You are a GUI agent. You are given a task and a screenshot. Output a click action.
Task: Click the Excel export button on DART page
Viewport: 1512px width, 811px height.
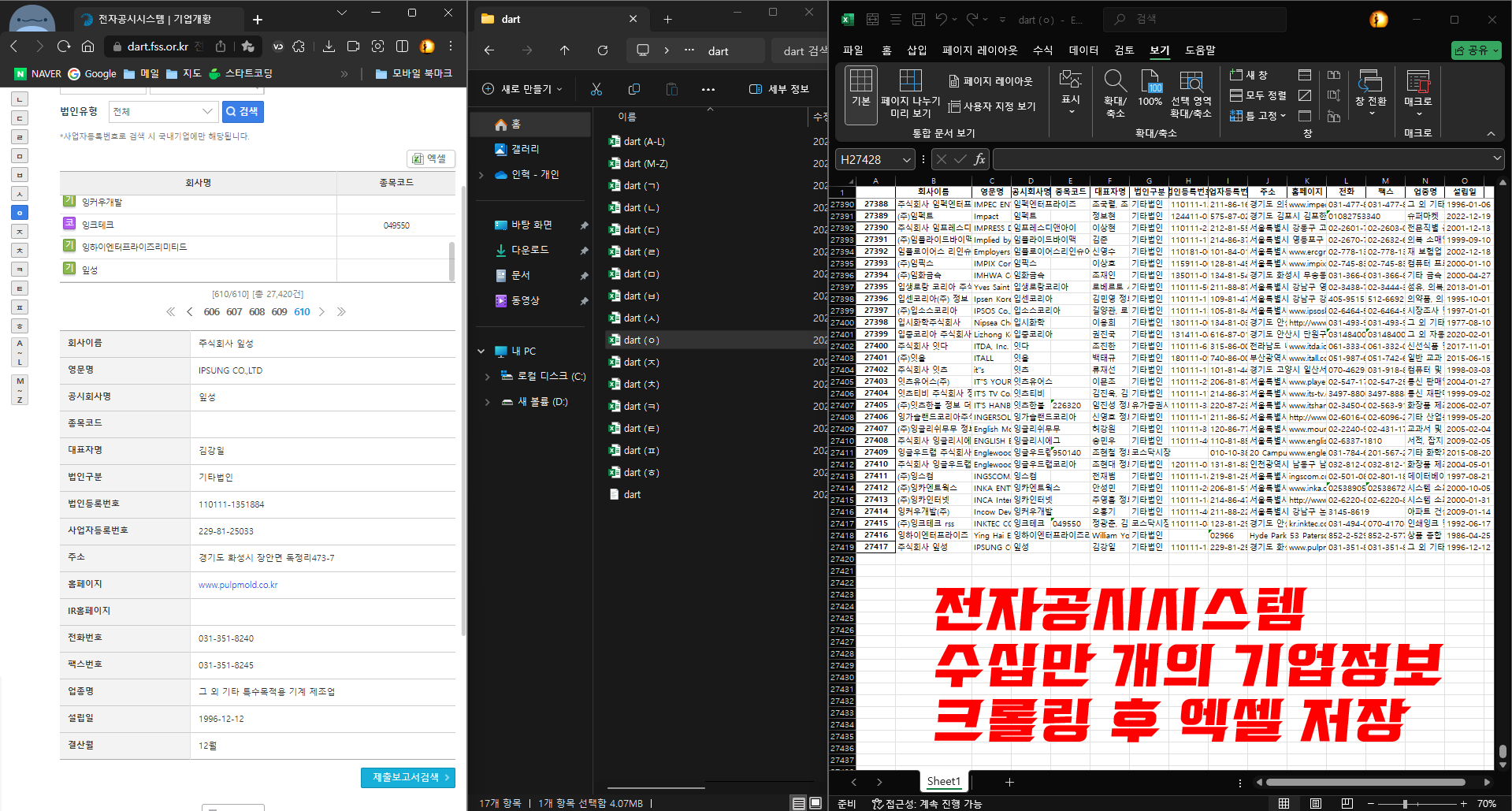[429, 158]
